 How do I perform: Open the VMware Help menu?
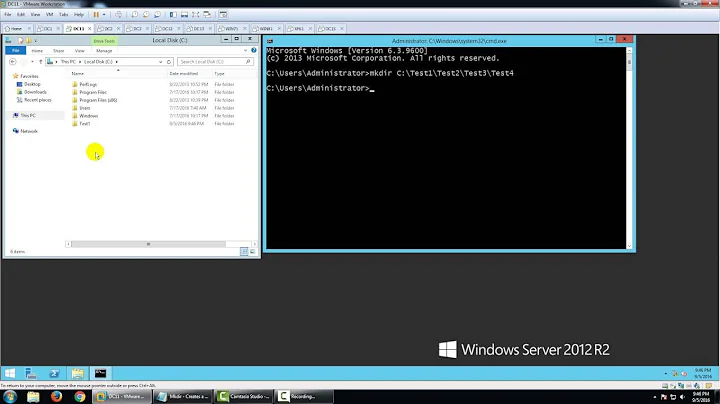[x=79, y=15]
